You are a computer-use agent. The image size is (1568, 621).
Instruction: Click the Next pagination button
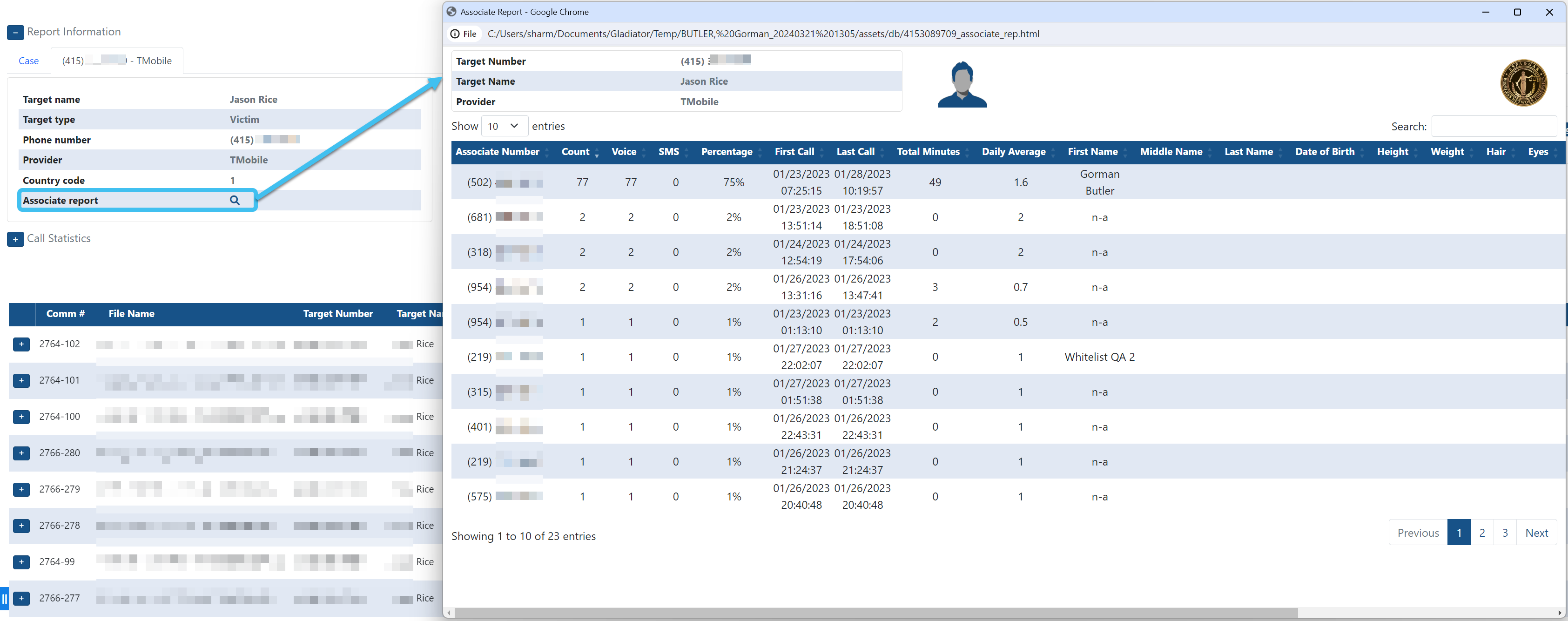click(1536, 533)
